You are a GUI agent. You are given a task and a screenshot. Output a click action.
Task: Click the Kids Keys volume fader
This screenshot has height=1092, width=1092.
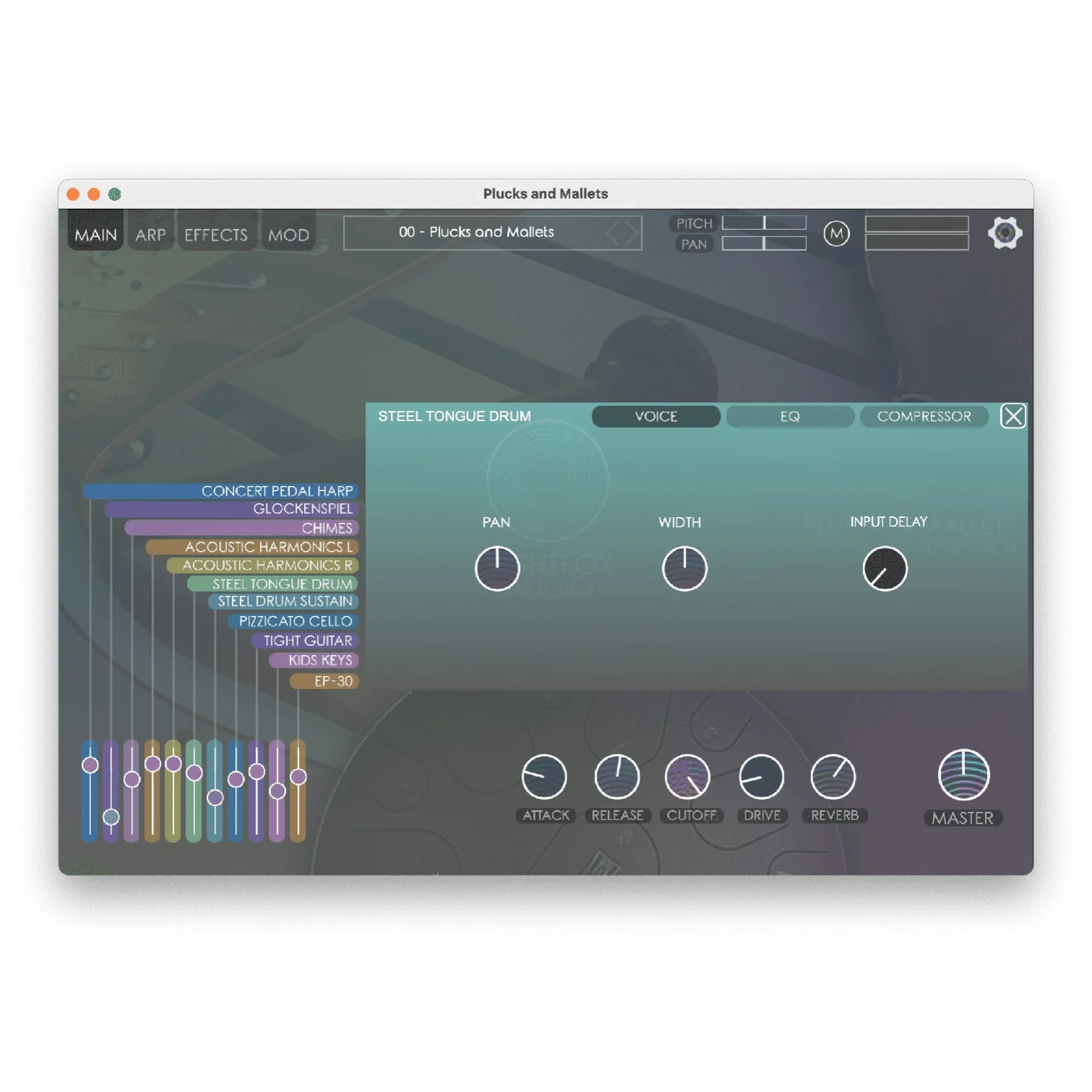click(x=277, y=791)
